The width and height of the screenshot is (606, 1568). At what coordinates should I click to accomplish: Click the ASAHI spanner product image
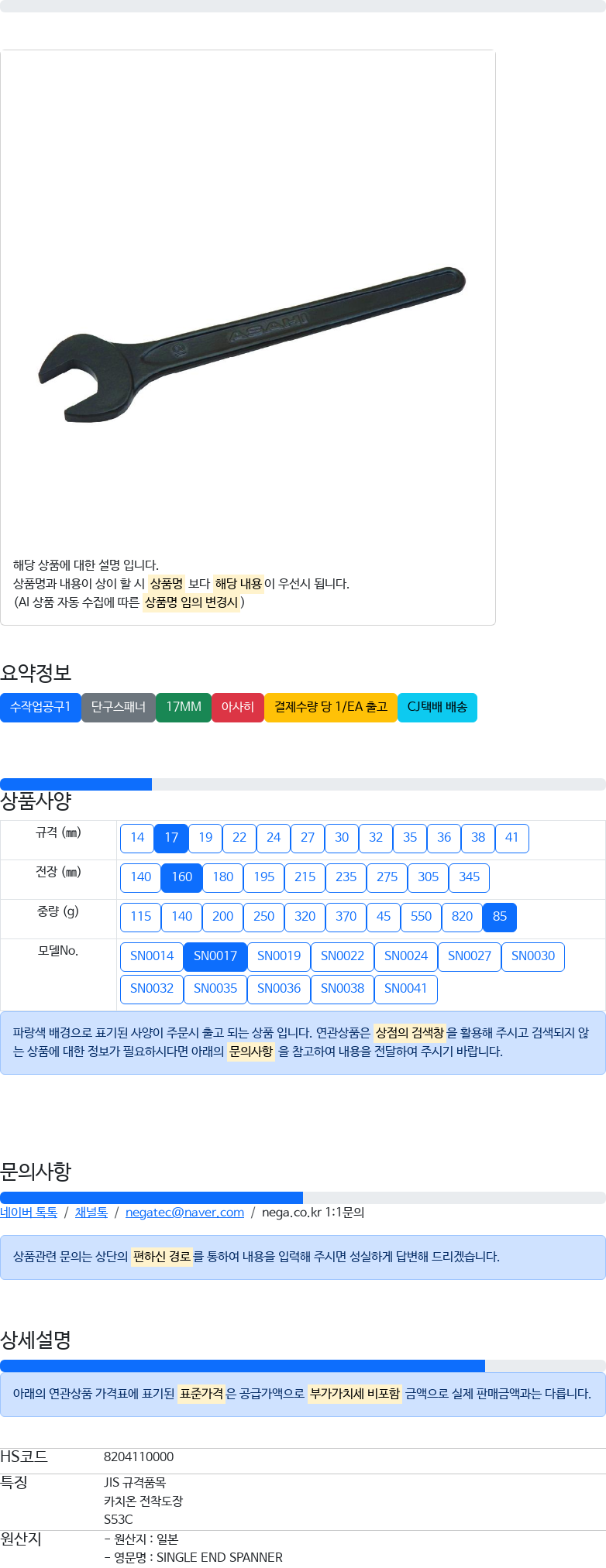pos(252,345)
